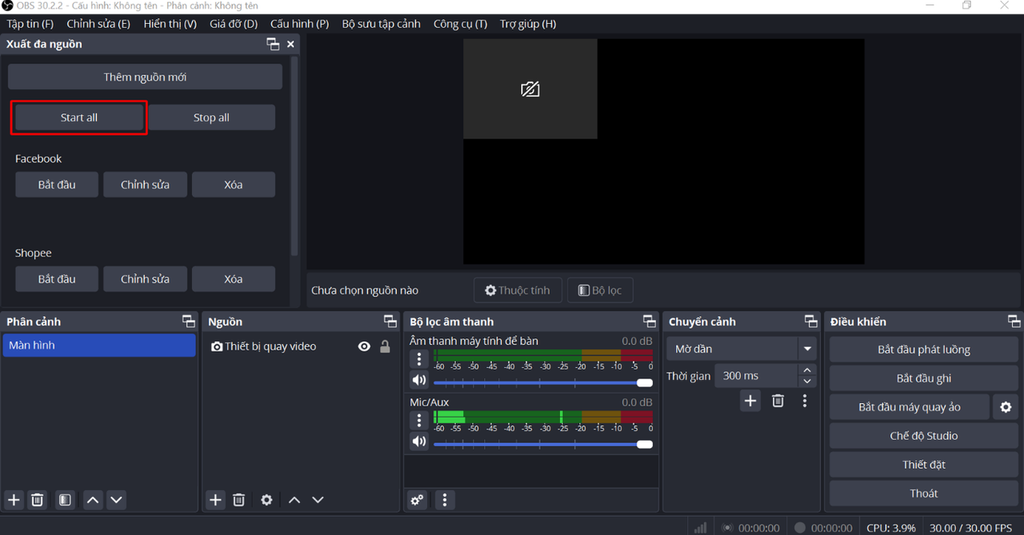Mute Âm thanh máy tính để bàn speaker
Viewport: 1024px width, 535px height.
tap(419, 380)
